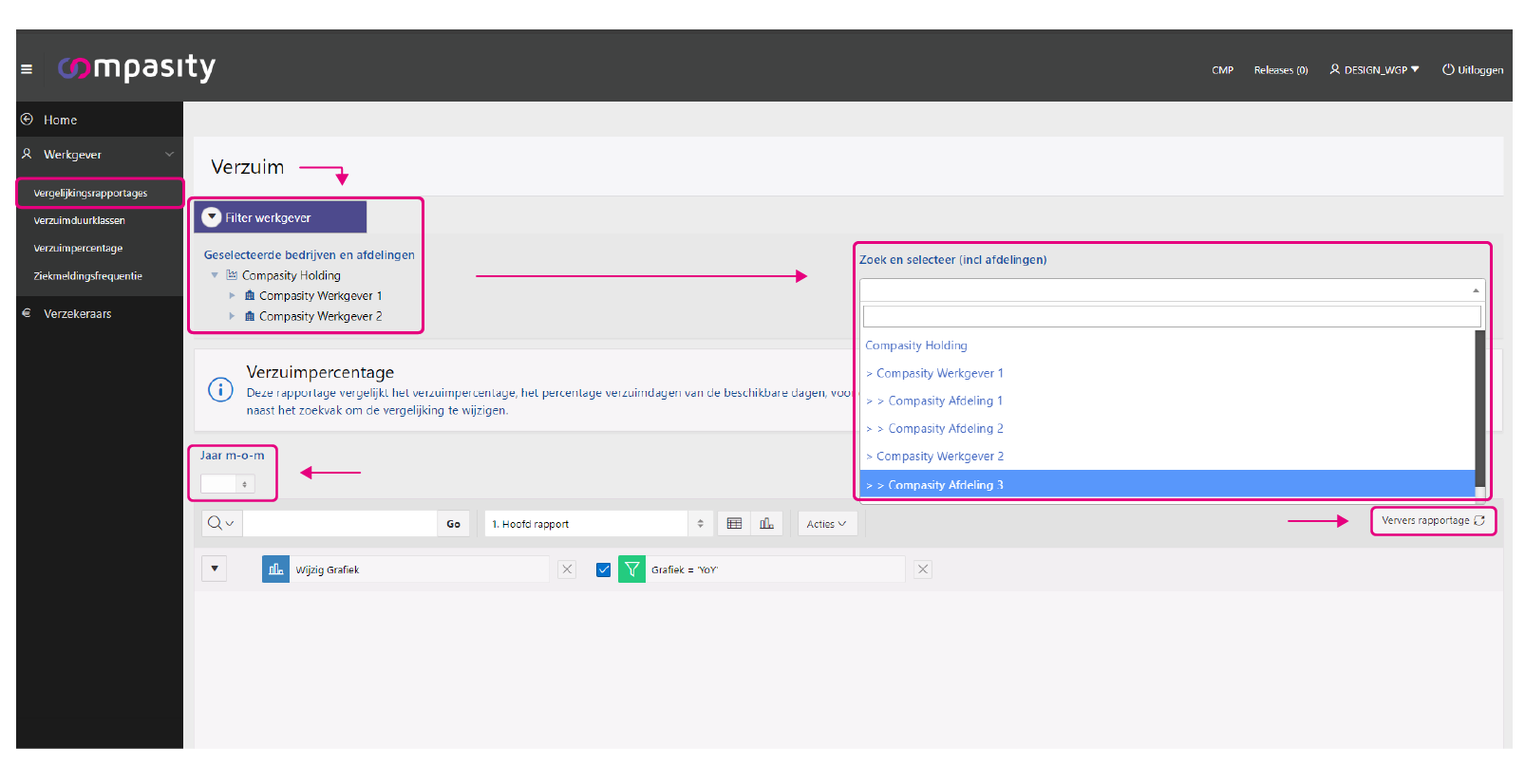The image size is (1525, 784).
Task: Open Releases (0) in header
Action: (x=1280, y=70)
